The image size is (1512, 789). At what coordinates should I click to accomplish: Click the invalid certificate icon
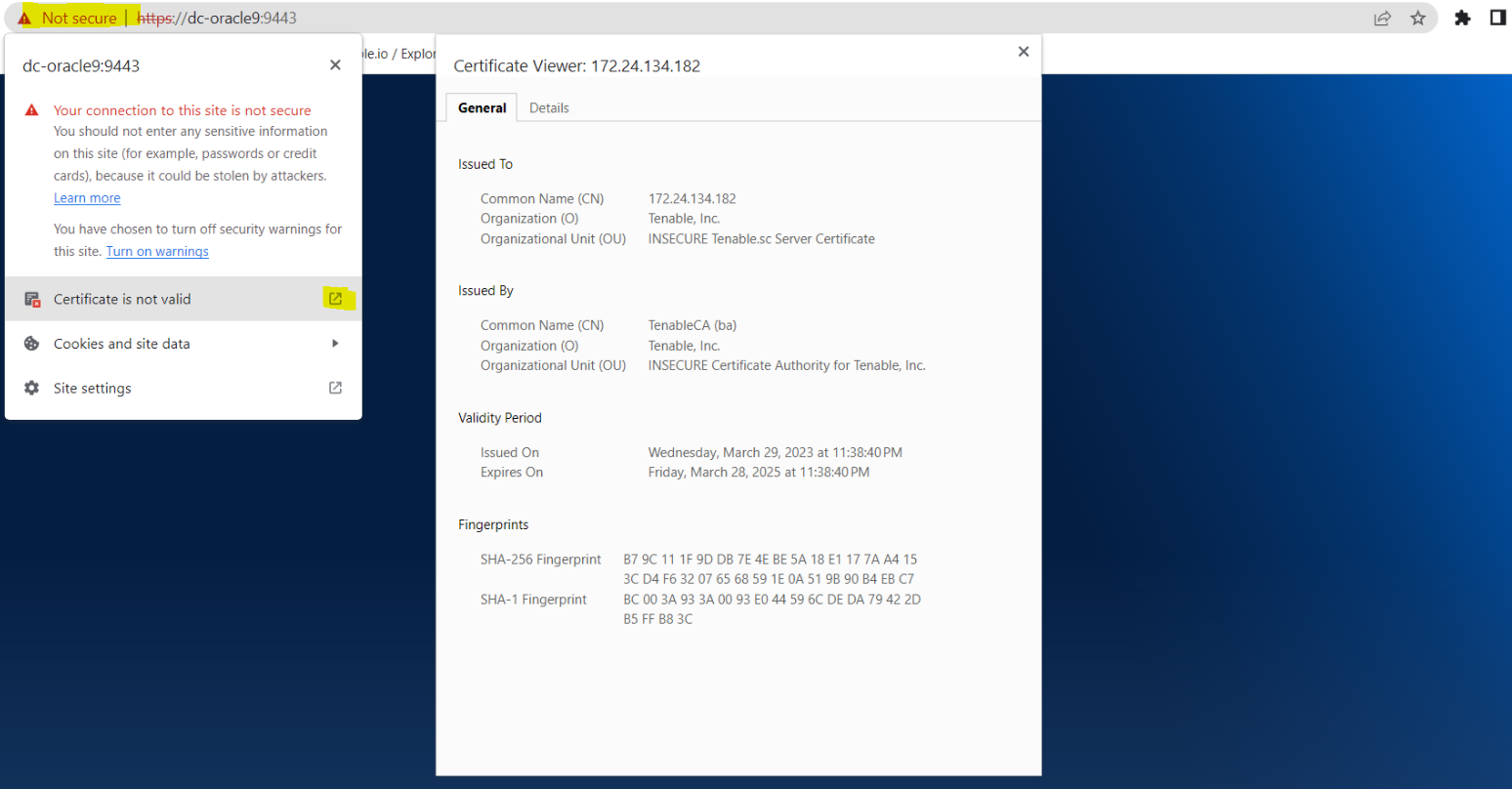point(32,300)
